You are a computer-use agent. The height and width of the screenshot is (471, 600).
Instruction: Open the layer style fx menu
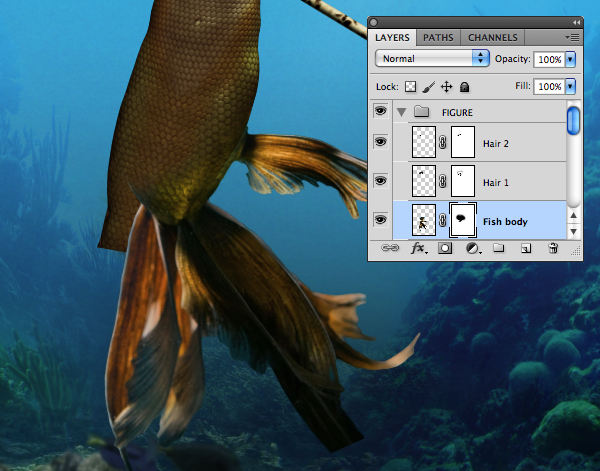pyautogui.click(x=419, y=248)
